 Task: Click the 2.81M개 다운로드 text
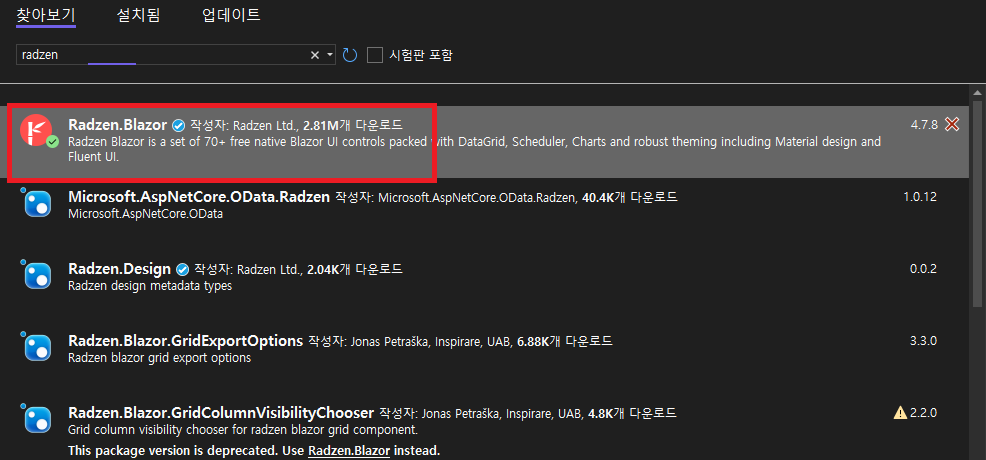(353, 125)
